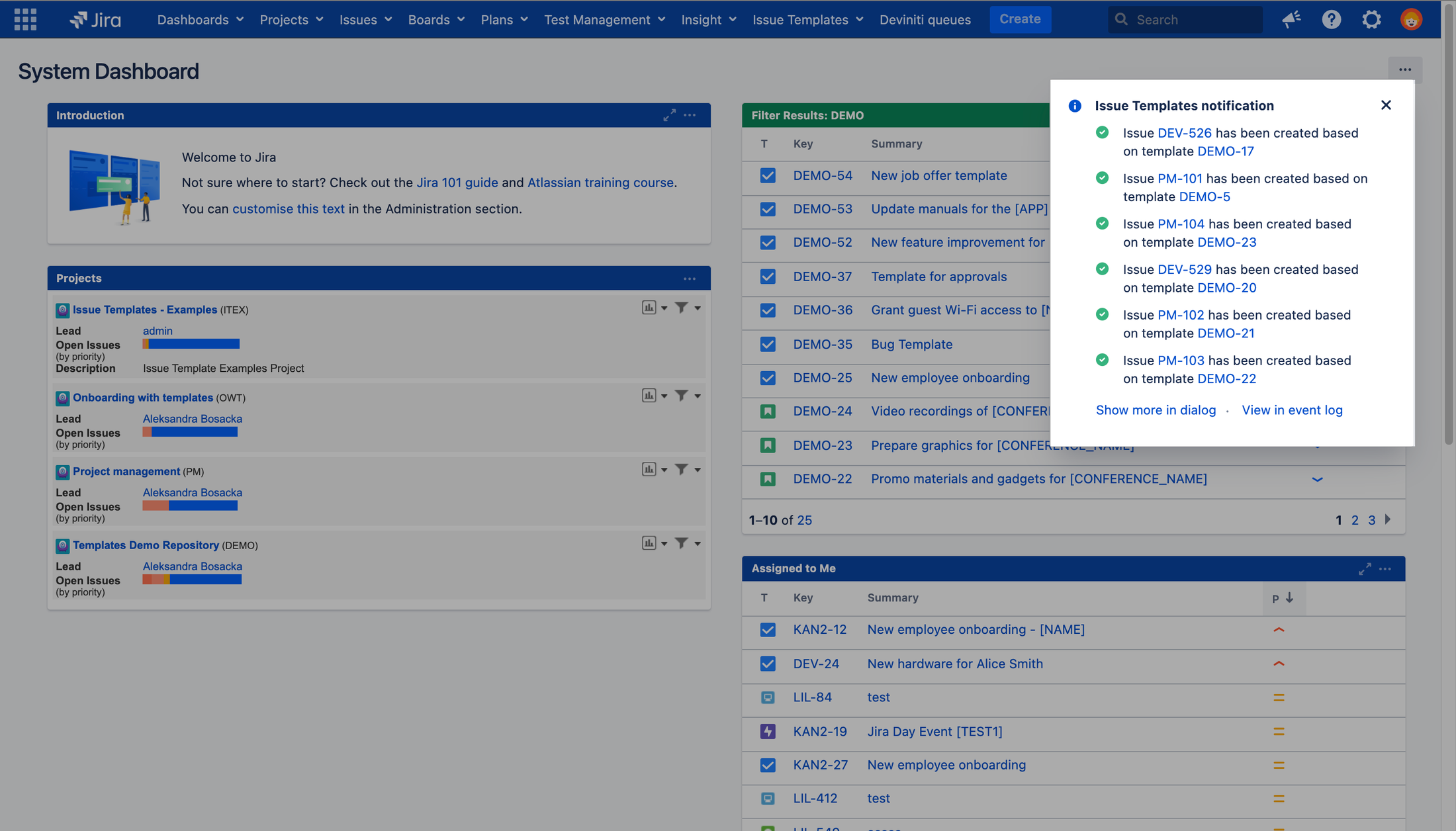Click the Jira logo in the header
The width and height of the screenshot is (1456, 831).
[x=95, y=19]
